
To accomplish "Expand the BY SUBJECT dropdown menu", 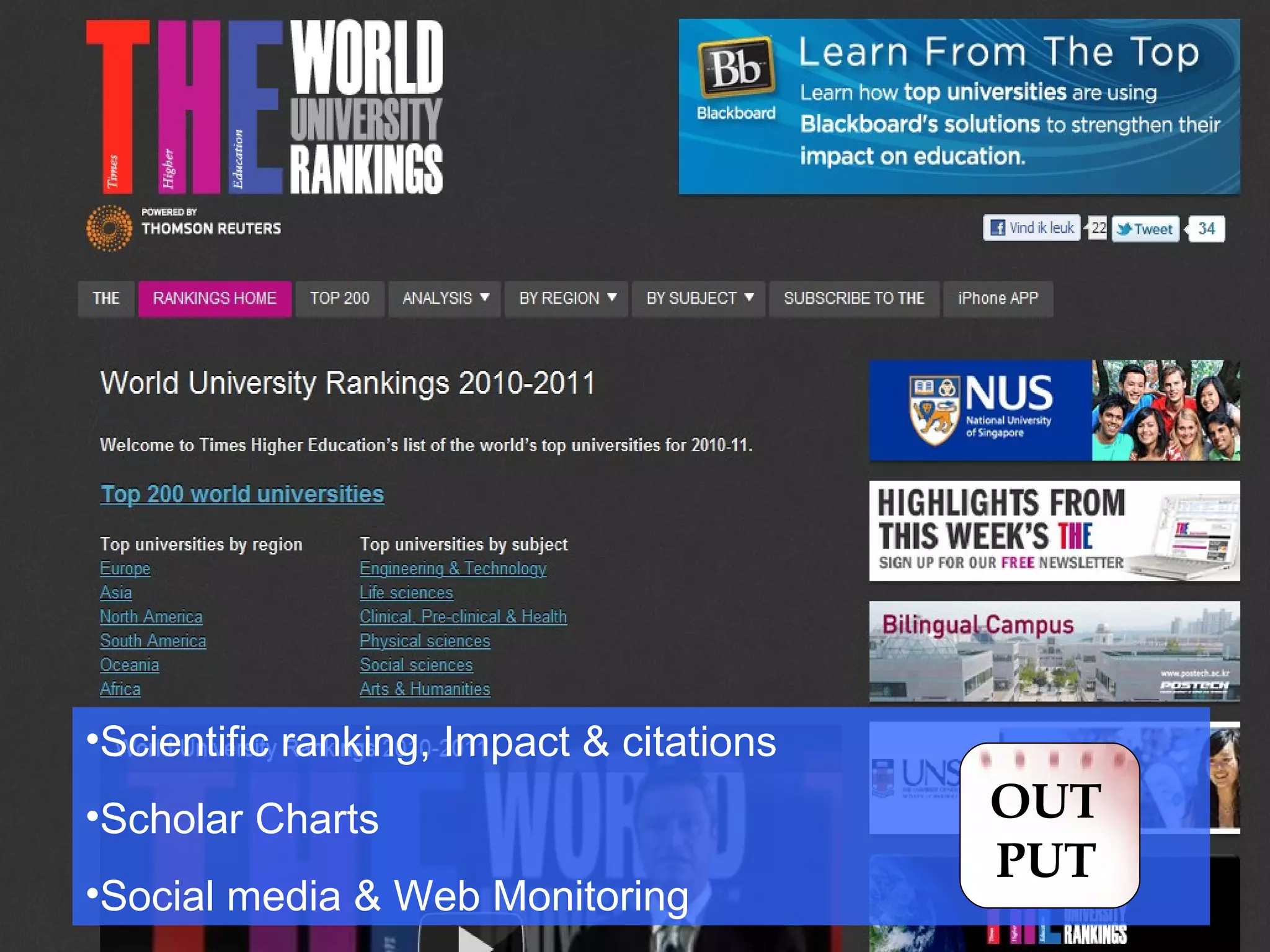I will (x=699, y=299).
